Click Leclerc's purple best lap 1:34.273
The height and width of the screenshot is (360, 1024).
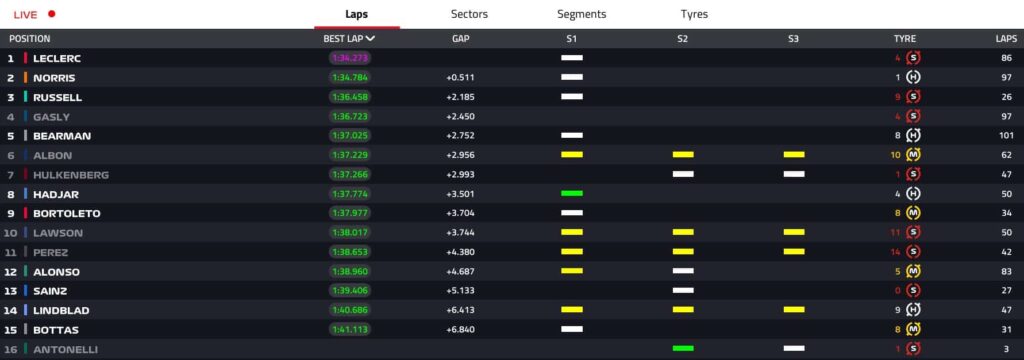click(350, 58)
